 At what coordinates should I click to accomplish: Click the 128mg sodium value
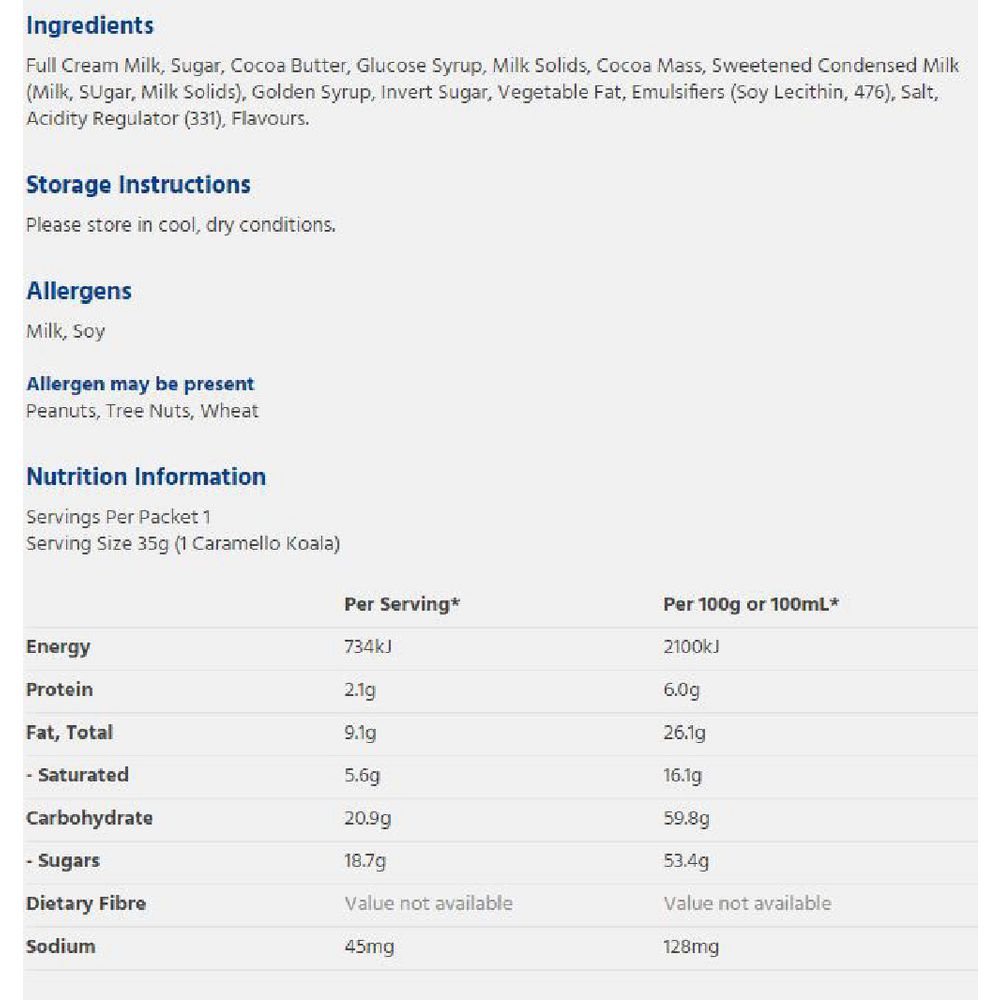tap(691, 947)
